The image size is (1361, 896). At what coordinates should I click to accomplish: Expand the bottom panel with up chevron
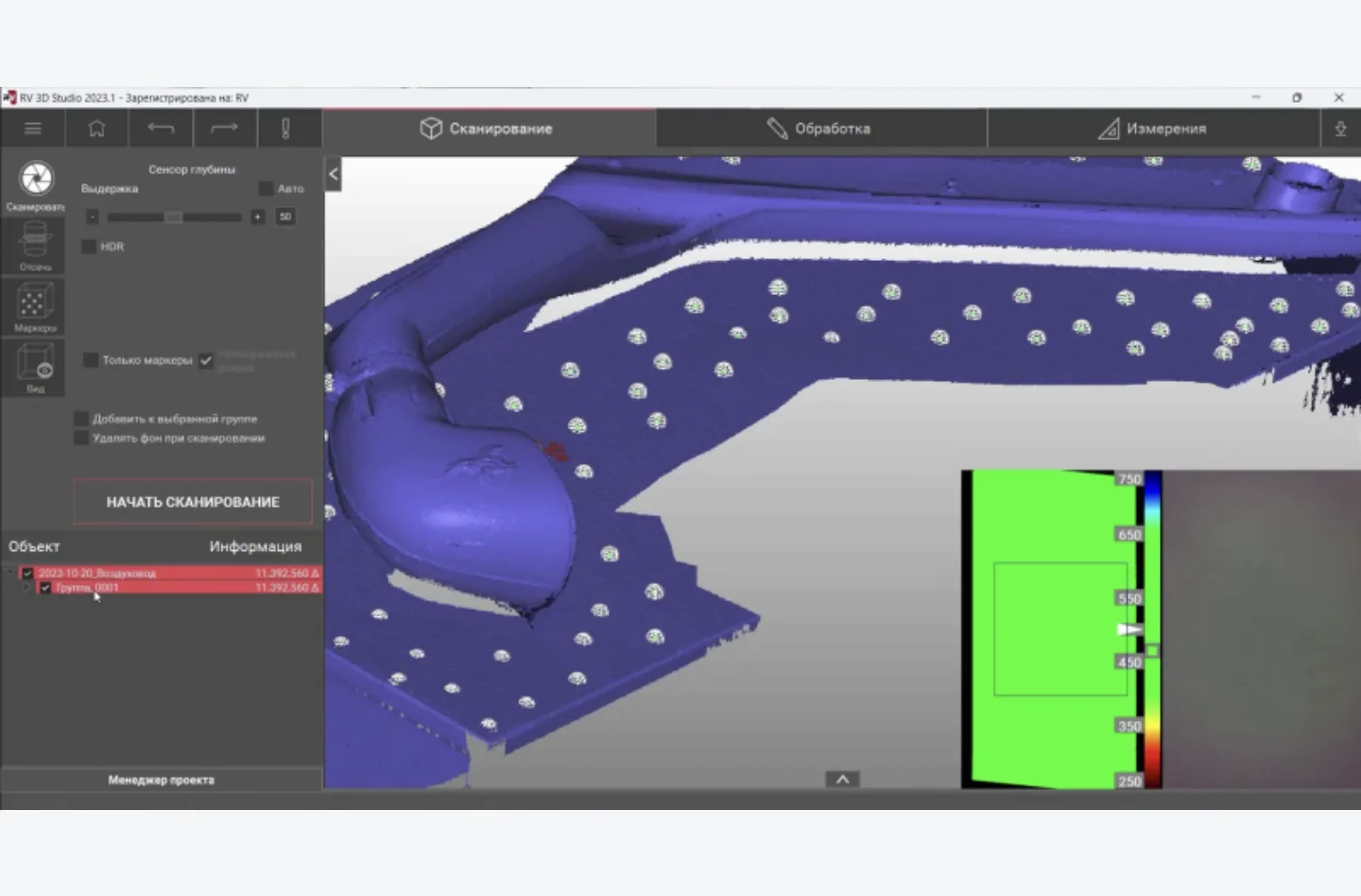842,780
